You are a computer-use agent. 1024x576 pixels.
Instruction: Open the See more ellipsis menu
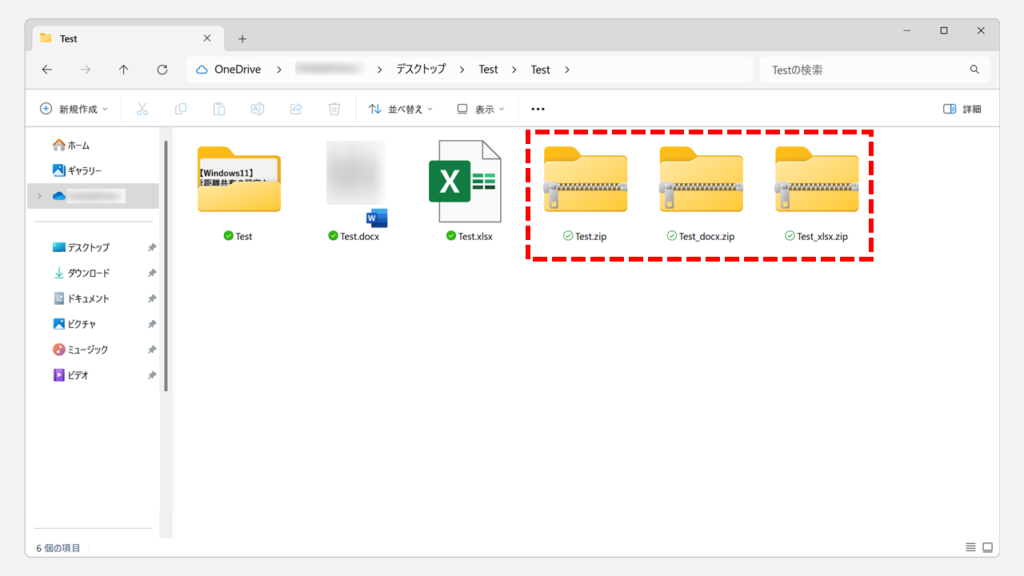coord(537,109)
